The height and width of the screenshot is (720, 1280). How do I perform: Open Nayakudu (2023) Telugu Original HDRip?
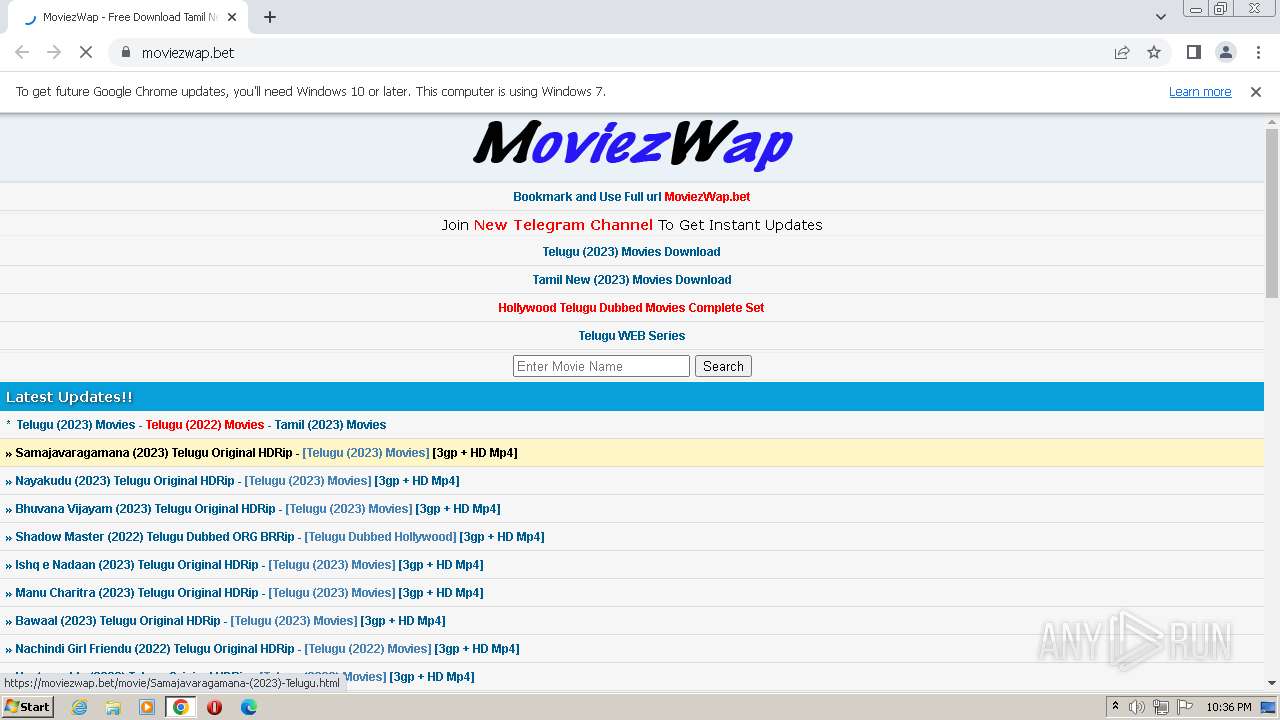point(125,481)
